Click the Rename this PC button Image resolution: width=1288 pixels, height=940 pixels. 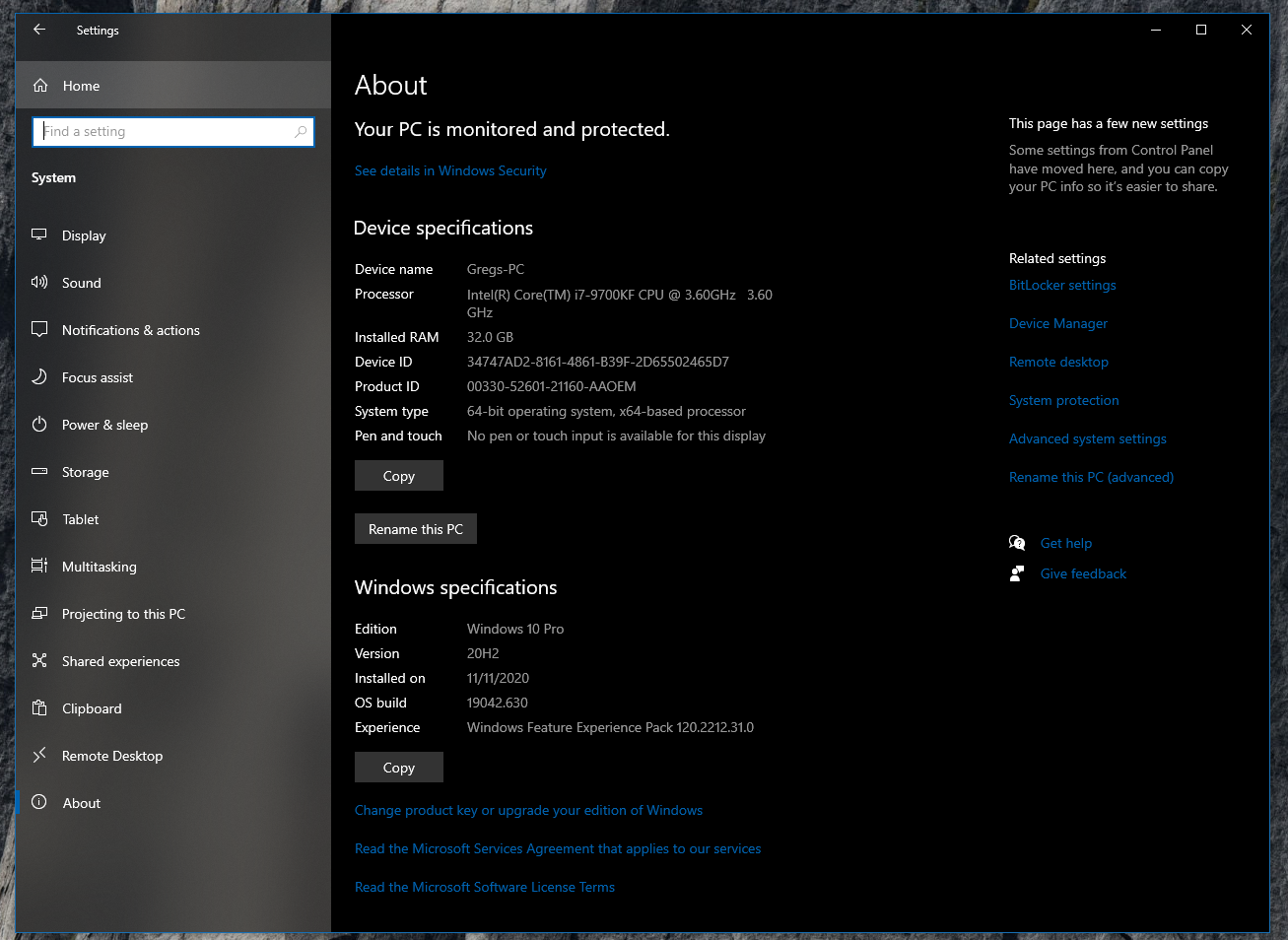coord(416,529)
